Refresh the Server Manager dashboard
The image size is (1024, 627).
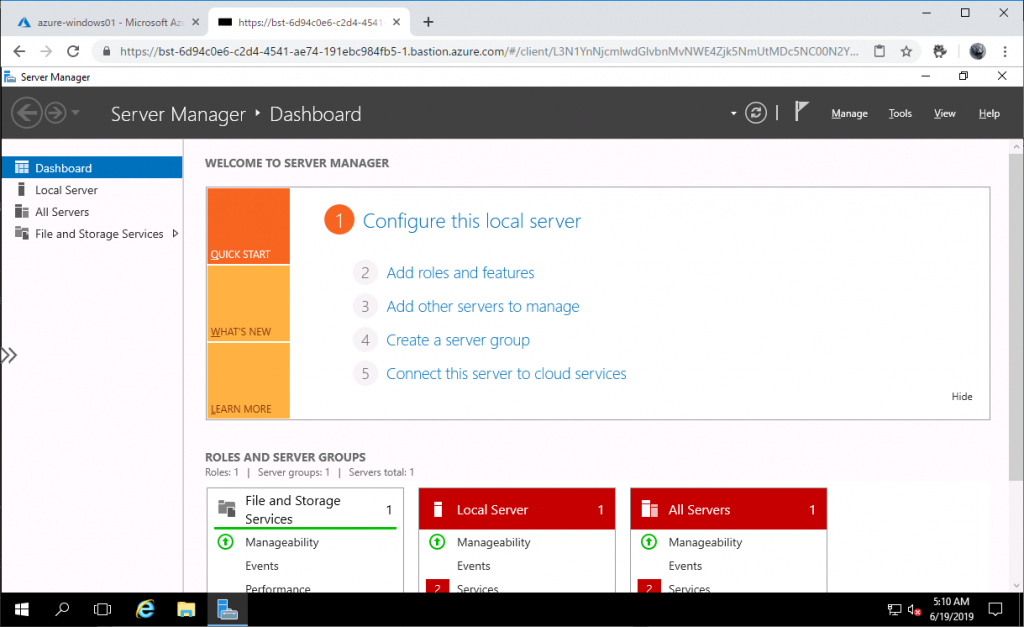(x=756, y=113)
